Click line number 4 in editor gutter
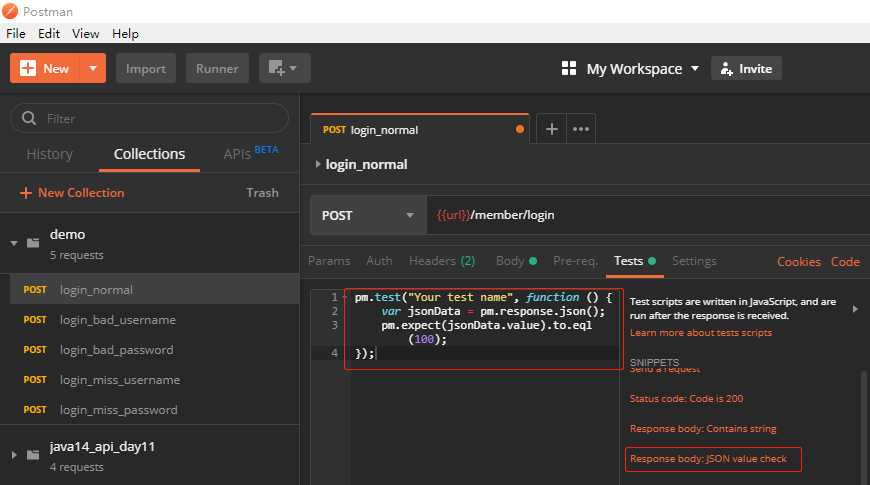Screen dimensions: 870x485 [x=334, y=353]
